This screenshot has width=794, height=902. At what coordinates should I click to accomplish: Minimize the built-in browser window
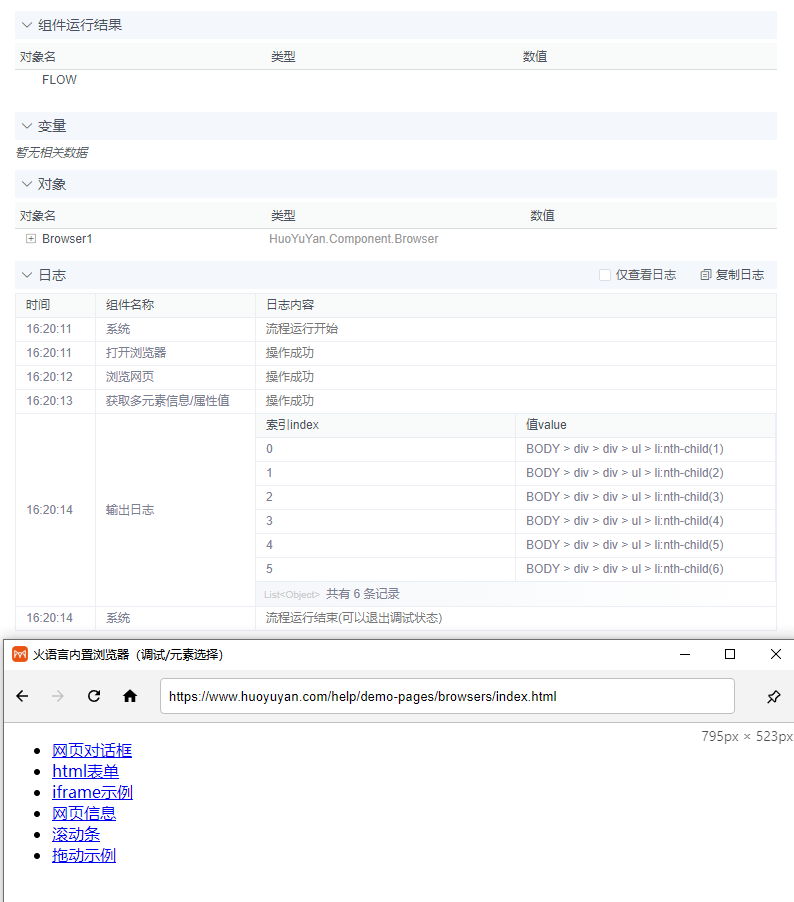(685, 654)
